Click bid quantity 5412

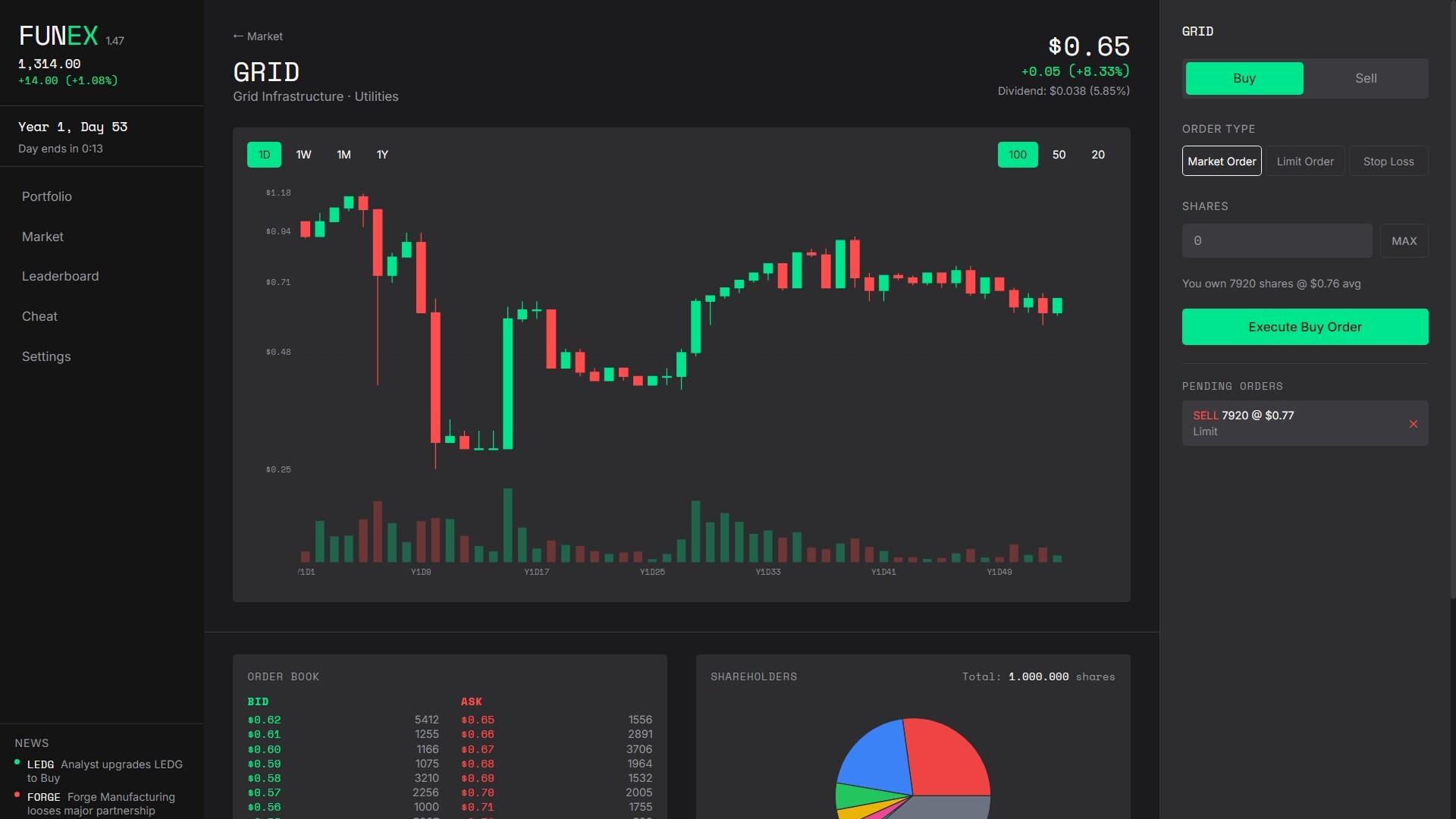[x=426, y=720]
